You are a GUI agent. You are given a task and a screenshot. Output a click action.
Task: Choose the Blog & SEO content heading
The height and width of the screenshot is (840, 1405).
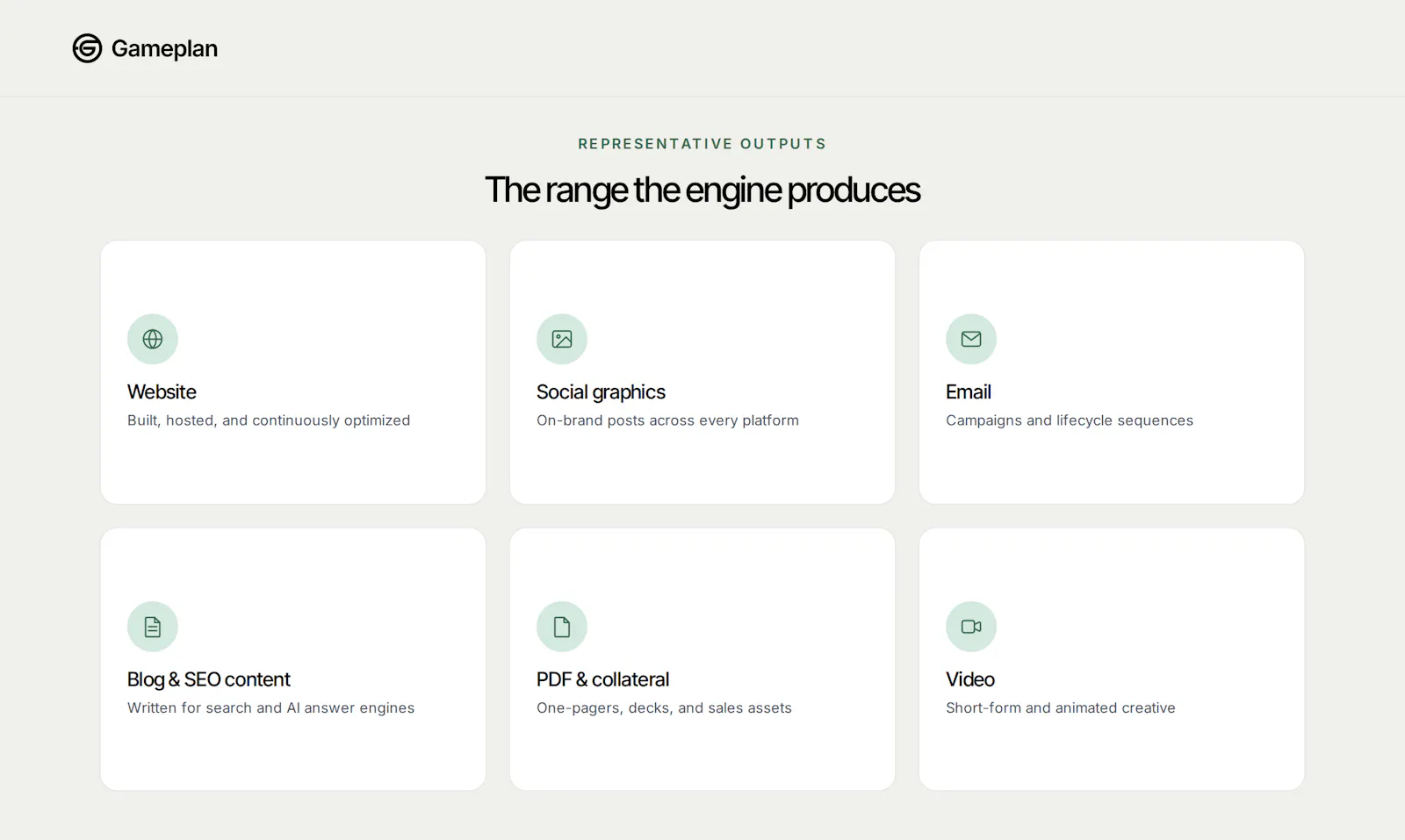pyautogui.click(x=208, y=679)
